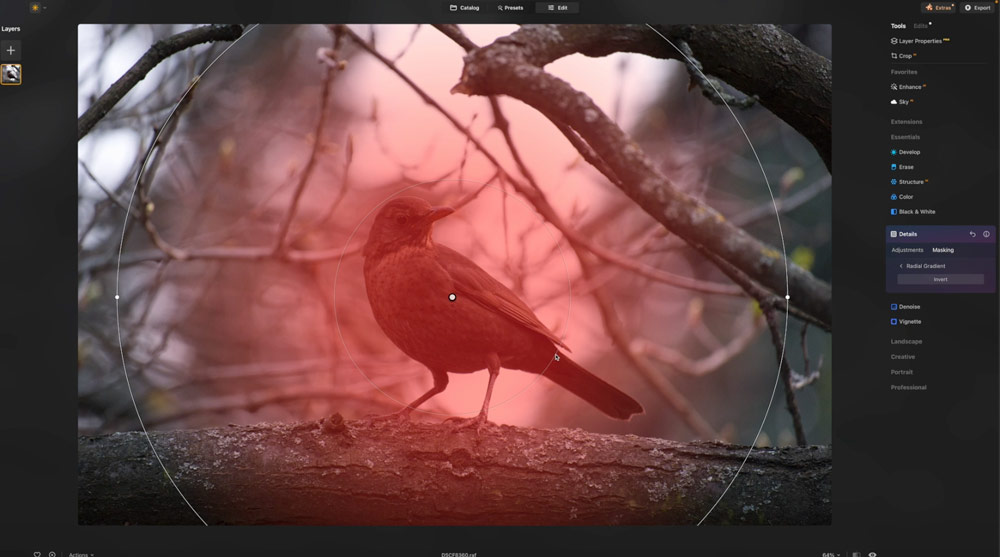Collapse the Essentials tool section
Image resolution: width=1000 pixels, height=557 pixels.
pyautogui.click(x=905, y=137)
